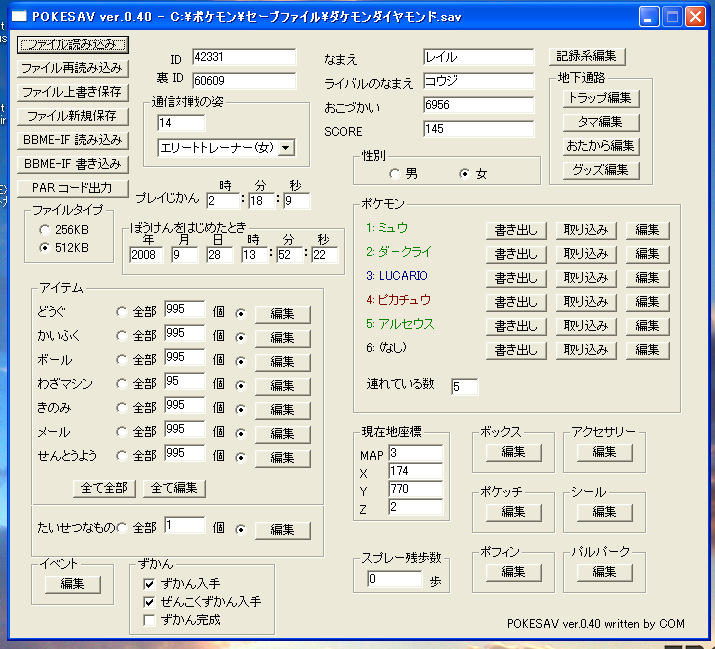The width and height of the screenshot is (715, 649).
Task: Click パルパーク 編集 button
Action: click(605, 572)
